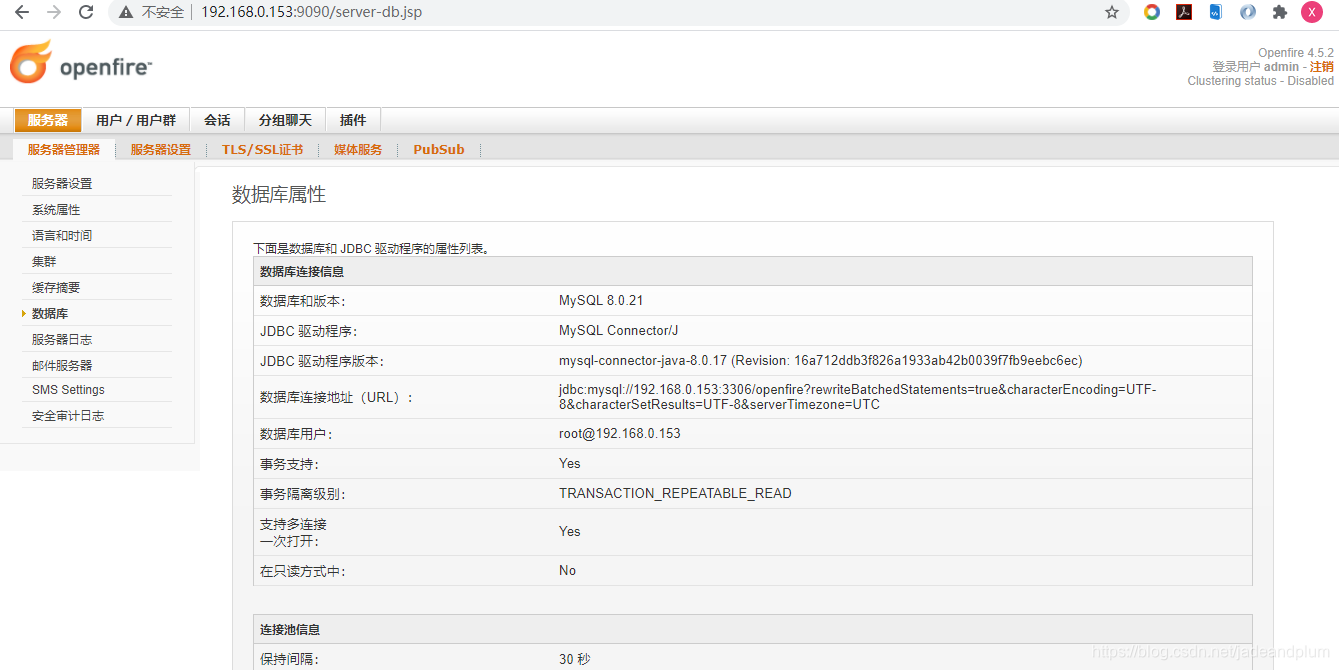Open 服务器设置 in the sidebar

coord(62,184)
